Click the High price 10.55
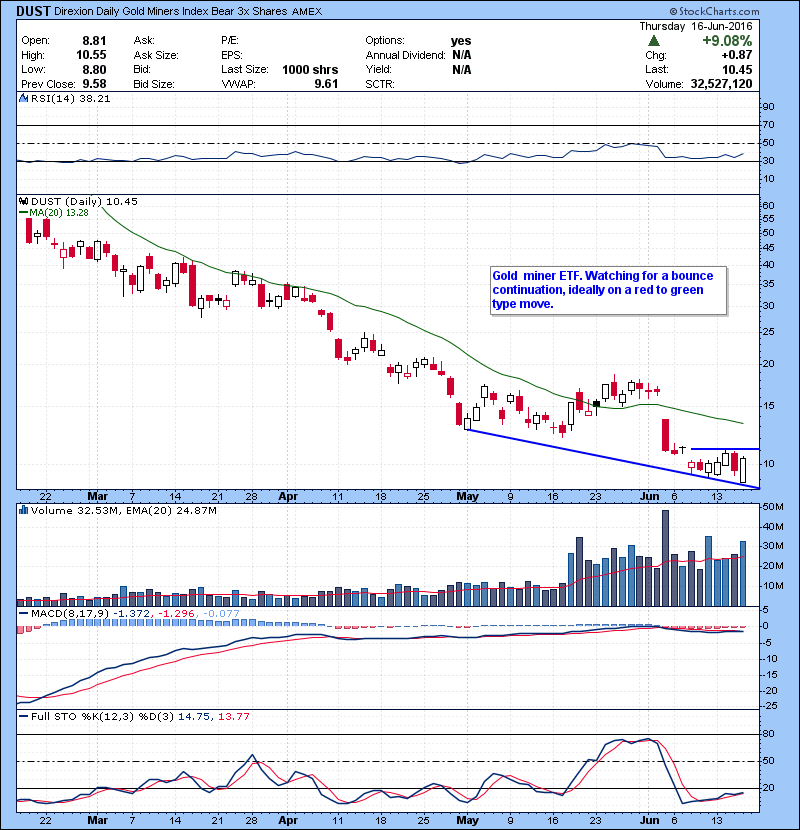800x830 pixels. click(x=91, y=55)
